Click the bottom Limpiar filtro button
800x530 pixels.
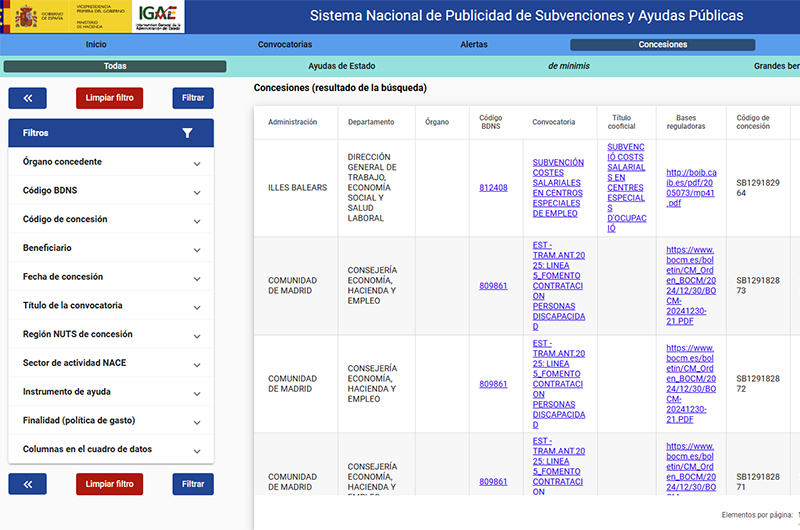tap(110, 484)
